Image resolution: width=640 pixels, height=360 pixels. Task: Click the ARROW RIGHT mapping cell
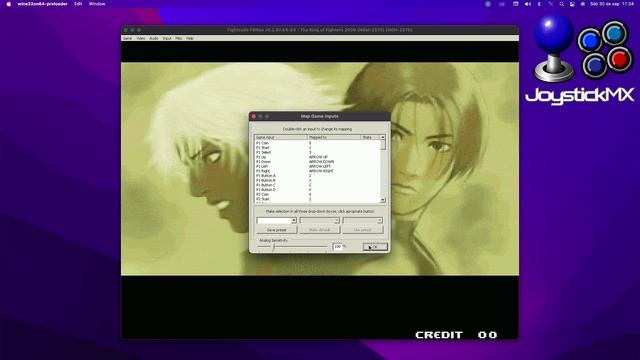click(x=321, y=171)
